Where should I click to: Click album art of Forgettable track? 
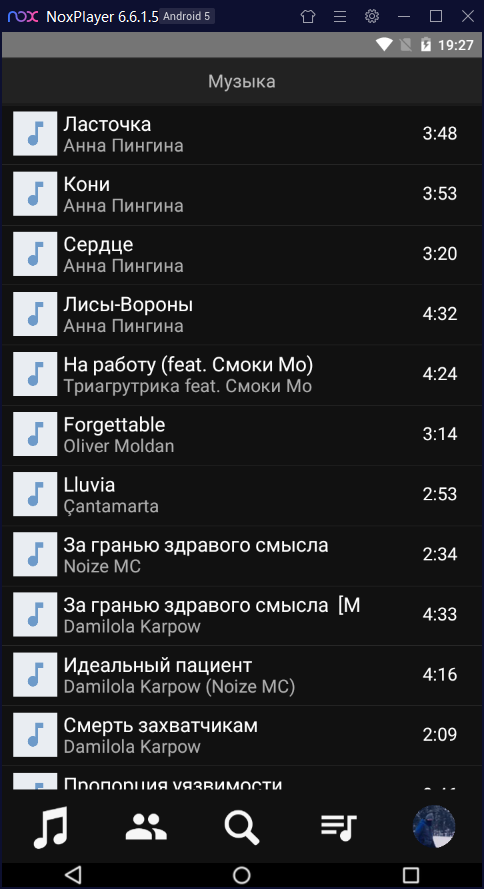click(x=35, y=435)
